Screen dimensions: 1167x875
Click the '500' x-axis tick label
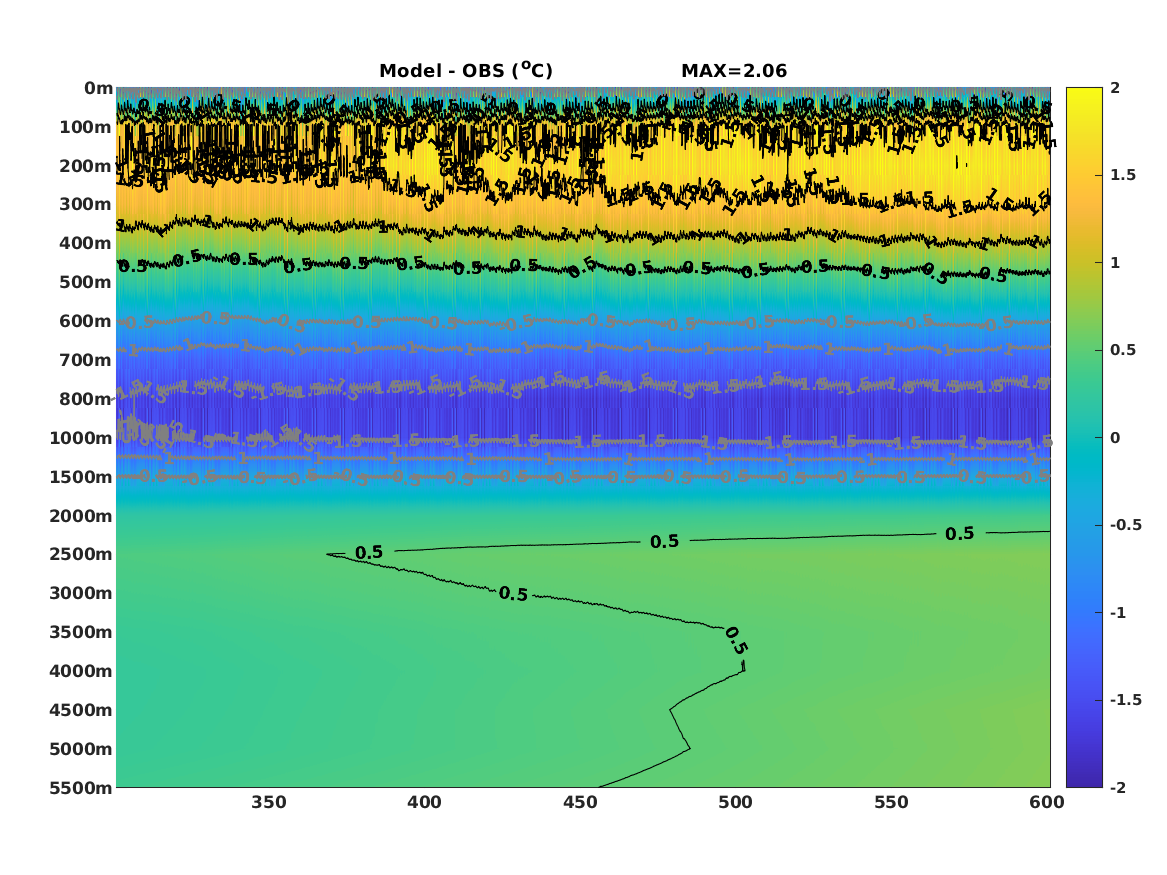(735, 802)
